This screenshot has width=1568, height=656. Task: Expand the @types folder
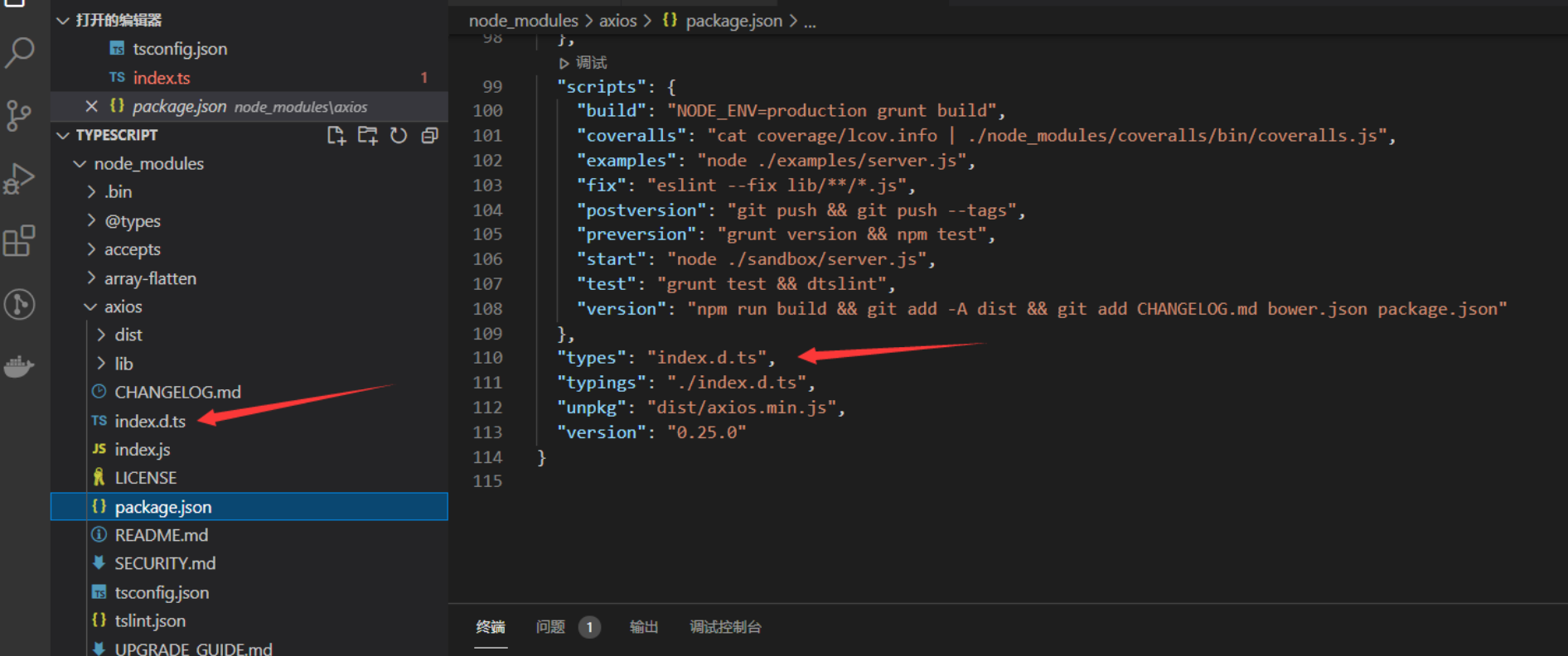click(x=91, y=220)
